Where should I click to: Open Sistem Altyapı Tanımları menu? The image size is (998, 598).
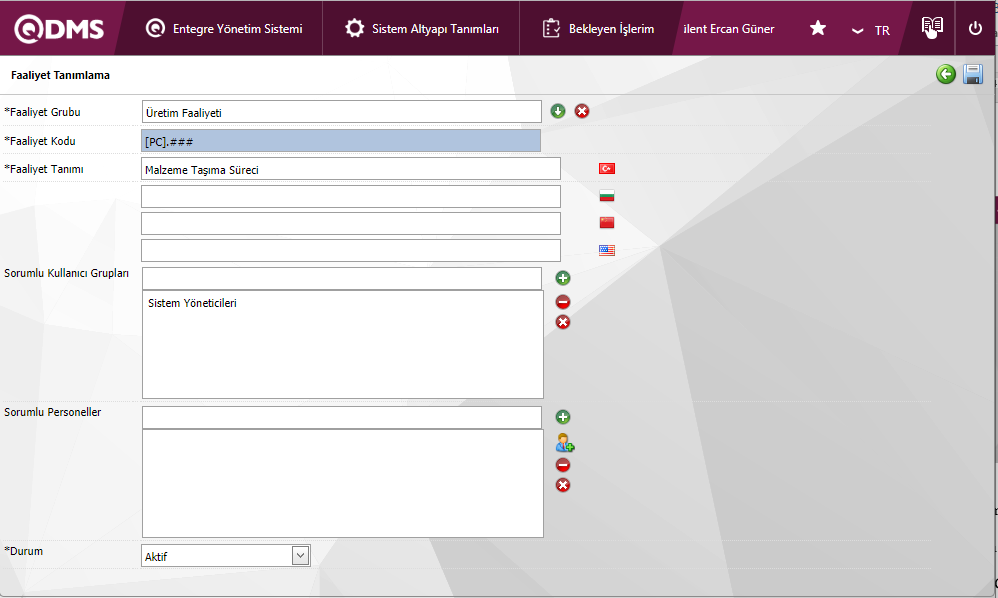pos(421,29)
